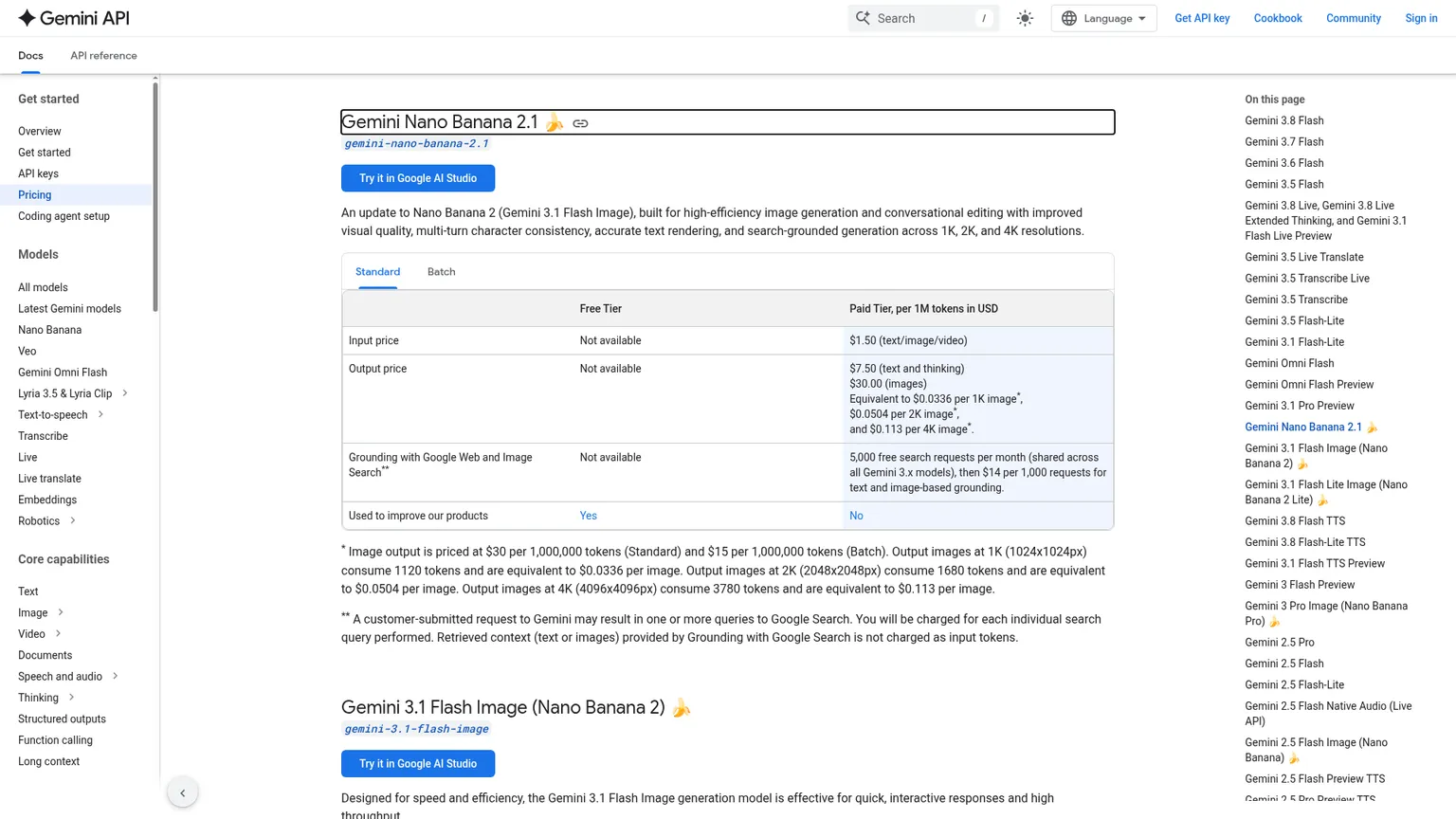
Task: Go to the Cookbook link
Action: 1278,18
